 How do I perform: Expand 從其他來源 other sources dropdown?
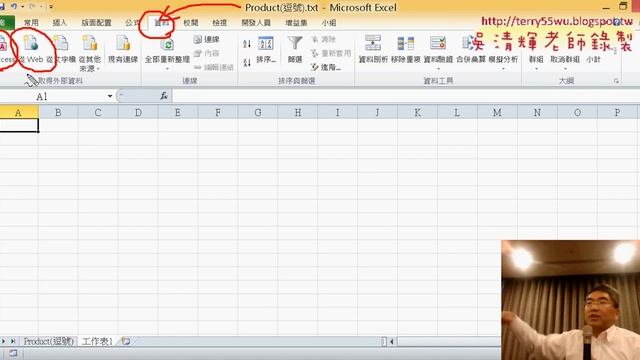98,69
